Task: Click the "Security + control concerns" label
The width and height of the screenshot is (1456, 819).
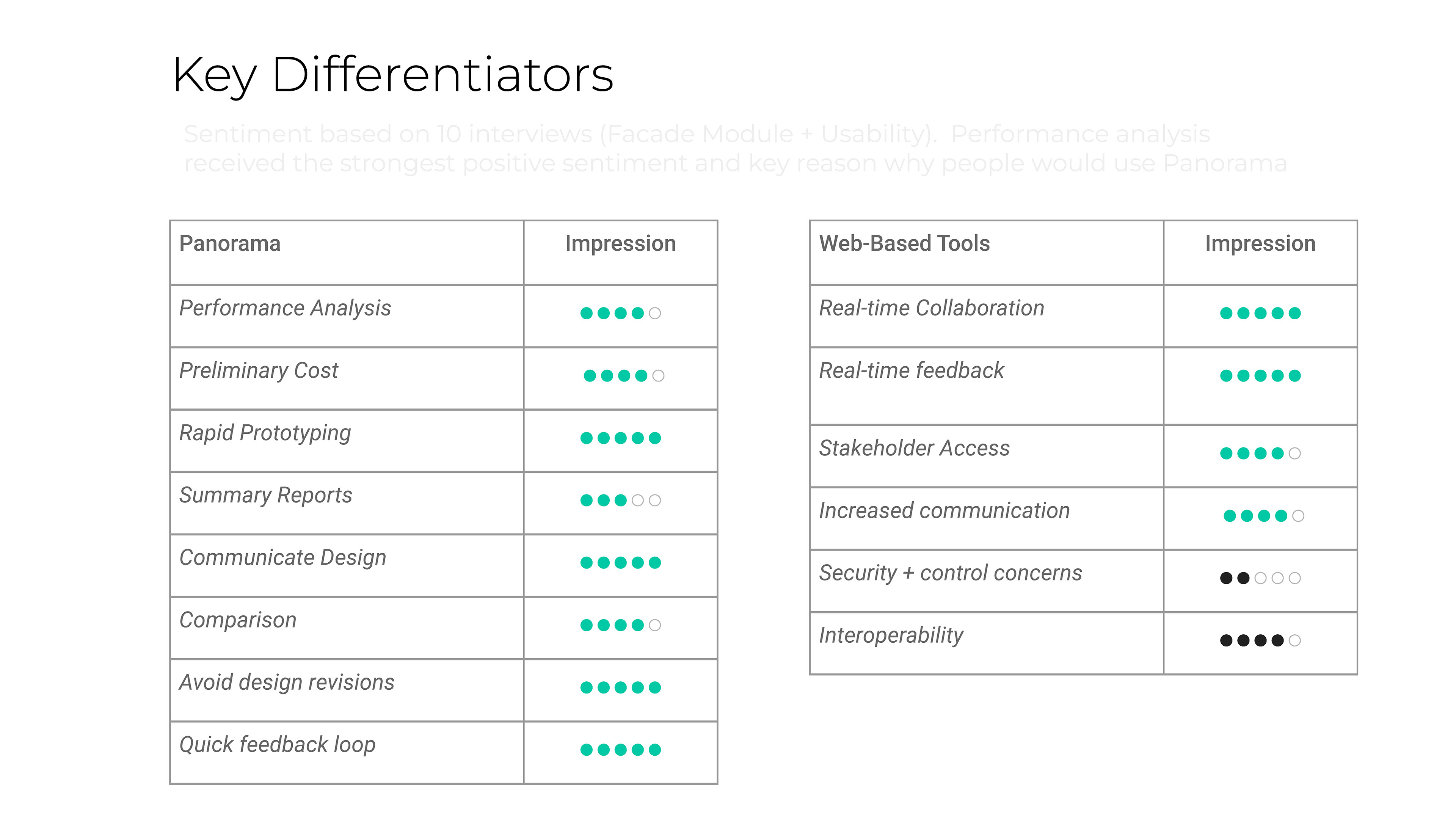Action: (950, 573)
